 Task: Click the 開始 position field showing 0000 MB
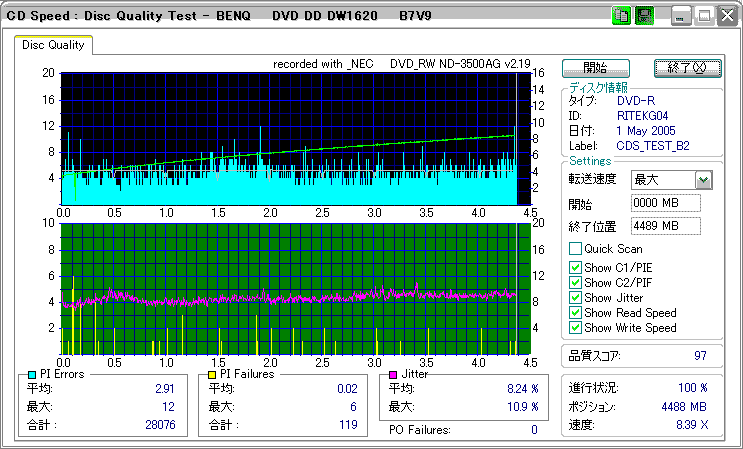[667, 203]
